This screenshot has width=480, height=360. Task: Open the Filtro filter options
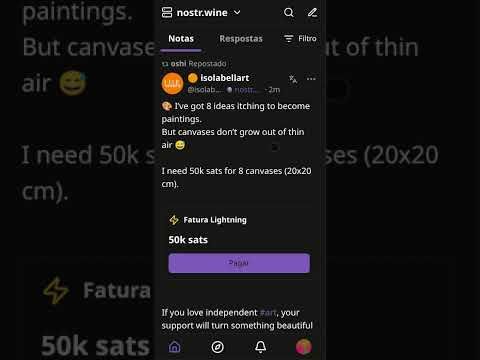300,39
